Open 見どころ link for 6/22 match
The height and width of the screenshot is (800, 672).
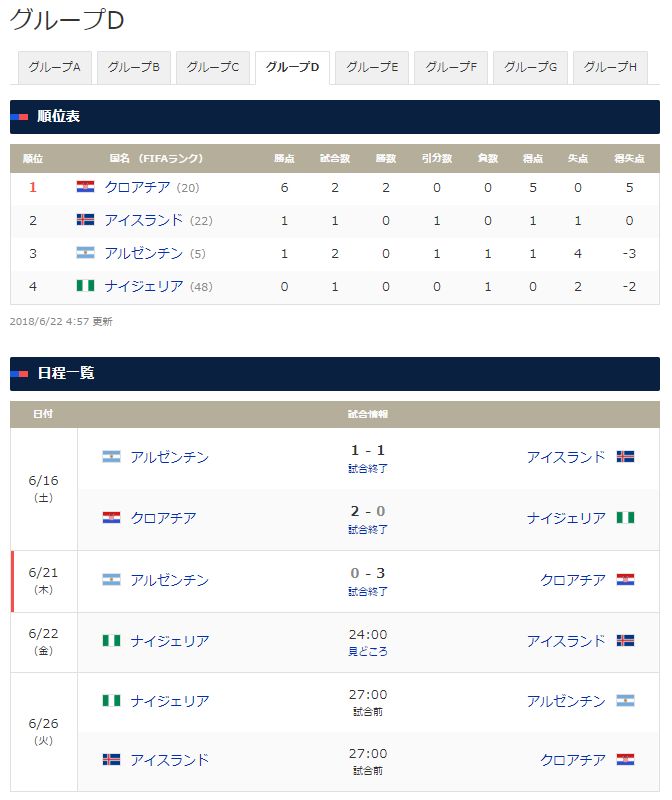368,652
